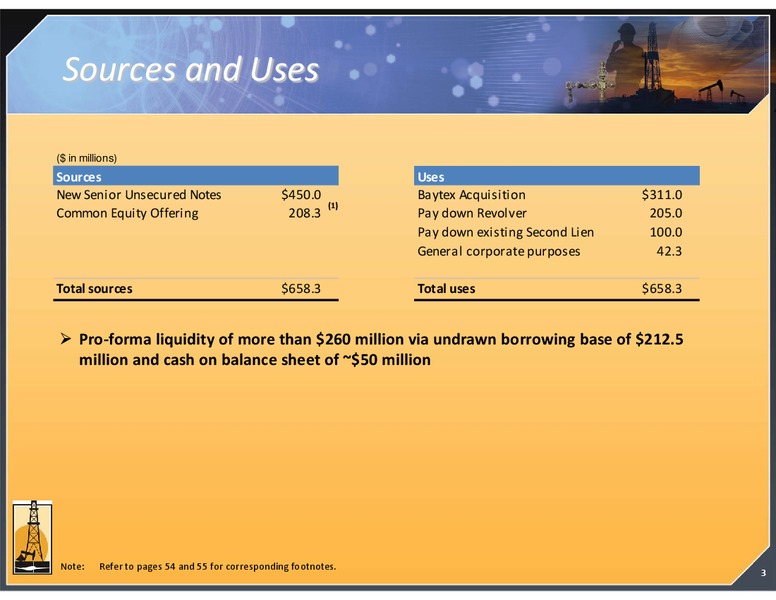Viewport: 776px width, 600px height.
Task: Click the '205.0' value
Action: [x=666, y=213]
